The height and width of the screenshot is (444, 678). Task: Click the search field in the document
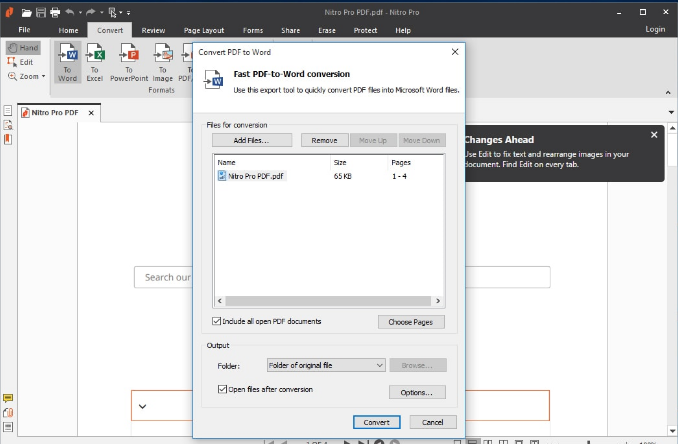342,277
